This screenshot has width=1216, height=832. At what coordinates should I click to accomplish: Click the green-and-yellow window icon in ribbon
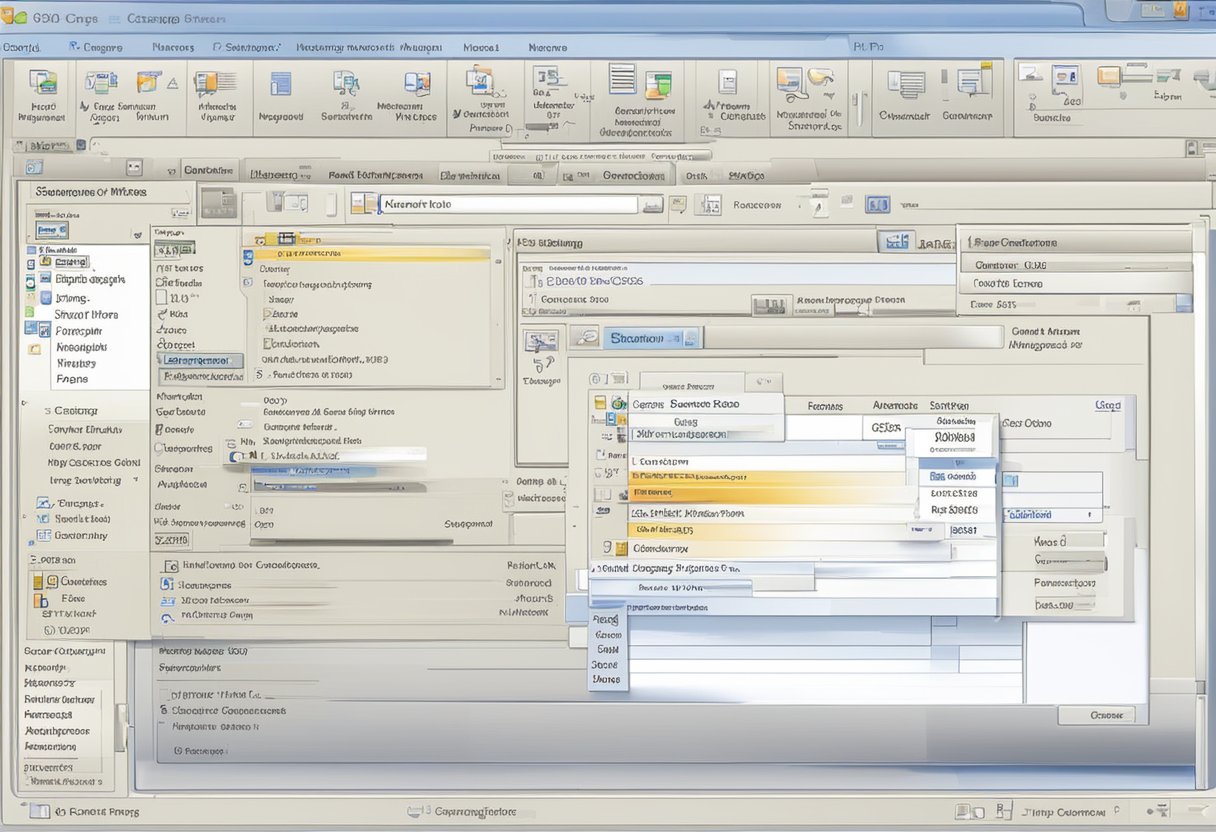(658, 84)
